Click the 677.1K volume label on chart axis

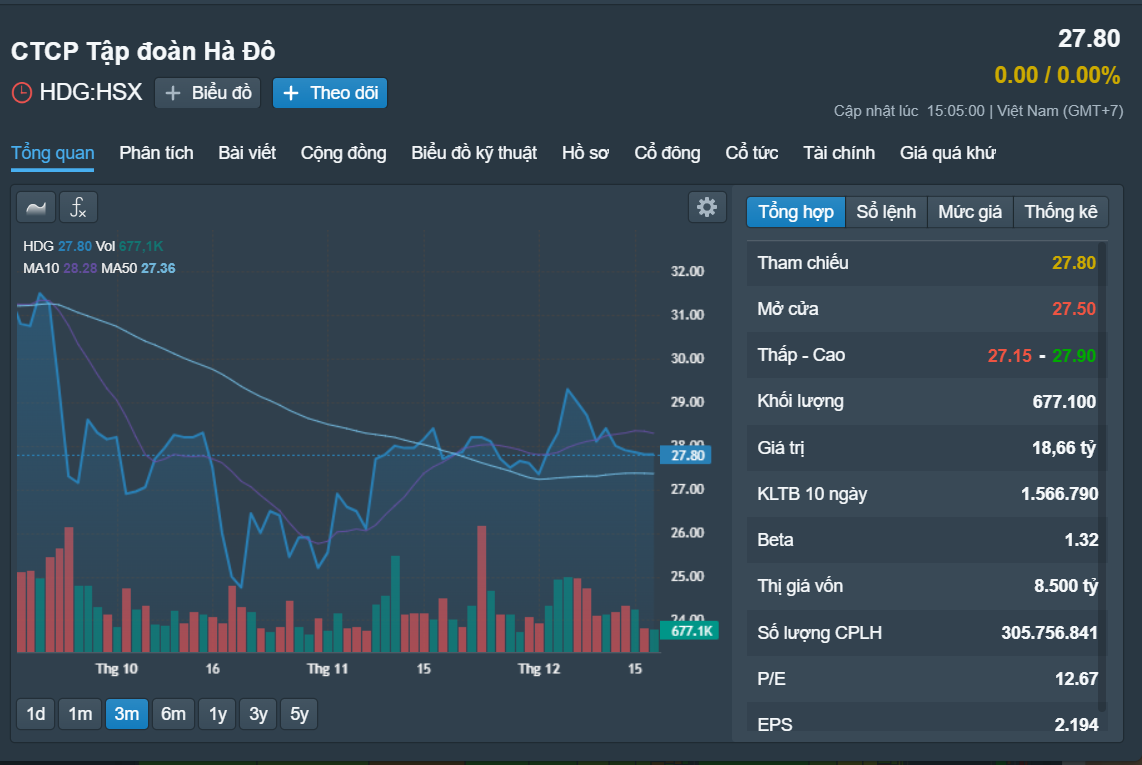click(690, 631)
